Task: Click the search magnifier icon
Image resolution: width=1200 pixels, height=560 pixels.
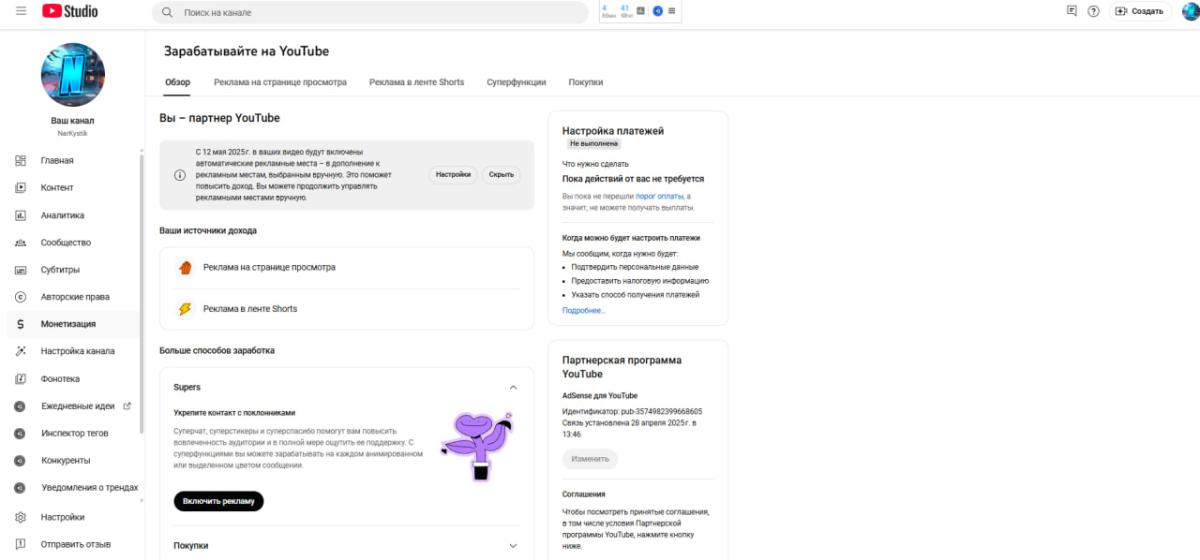Action: 168,12
